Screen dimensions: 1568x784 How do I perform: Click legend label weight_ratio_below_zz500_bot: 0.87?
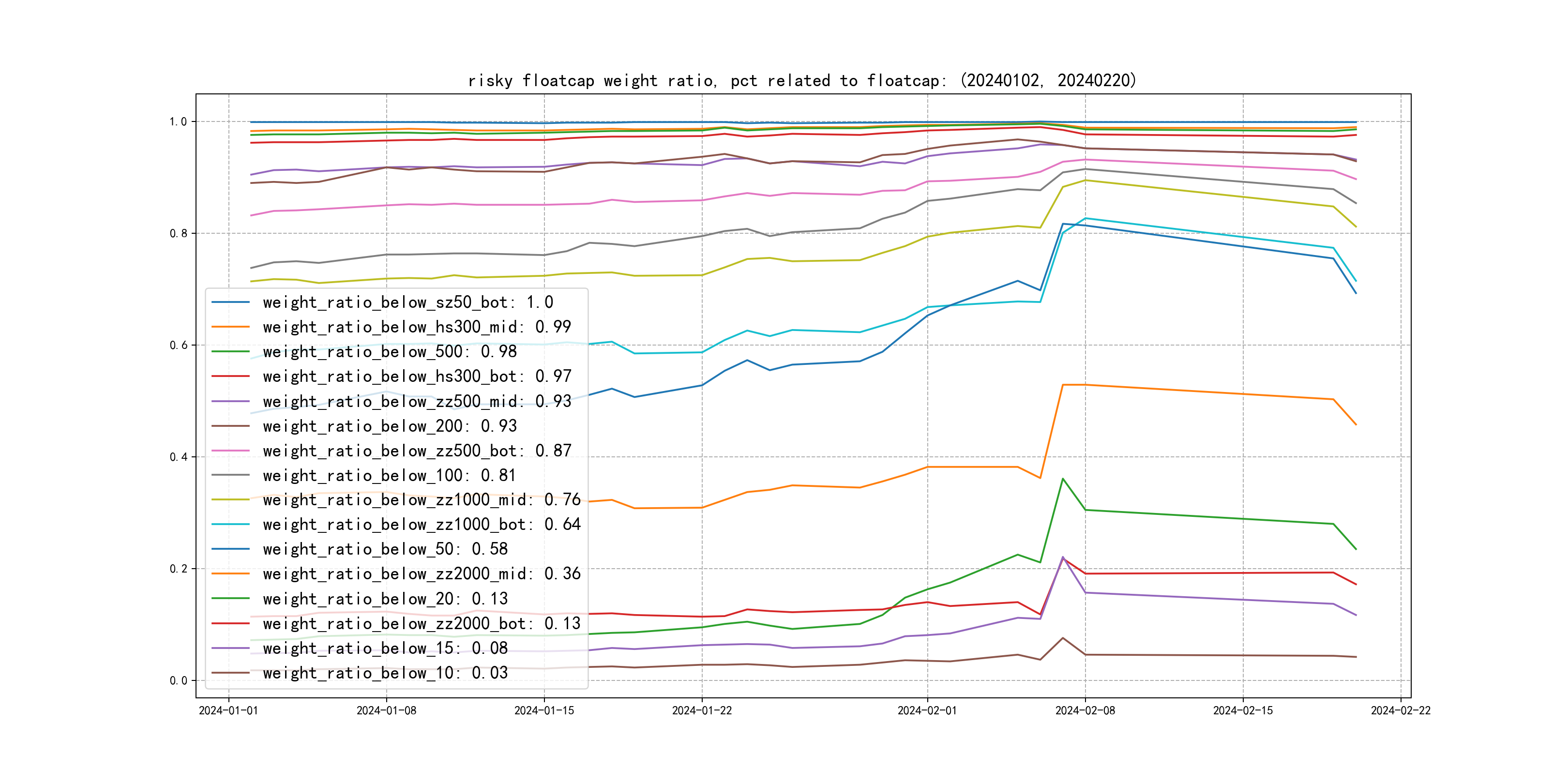416,451
